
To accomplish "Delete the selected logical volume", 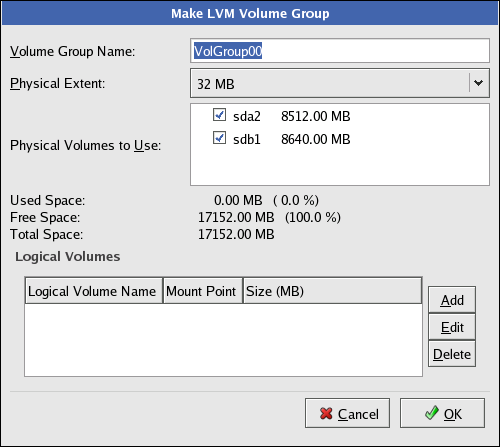I will coord(452,354).
